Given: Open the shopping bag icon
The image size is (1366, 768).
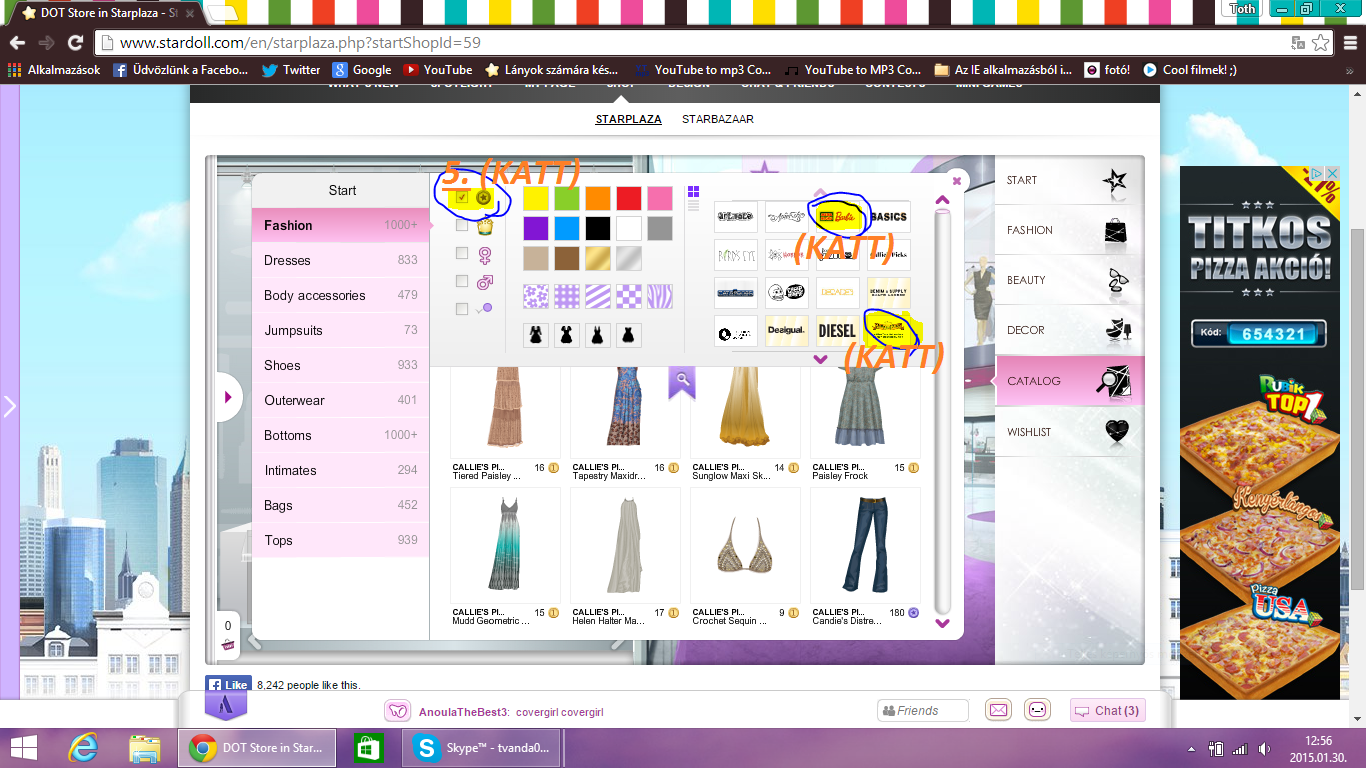Looking at the screenshot, I should pos(228,644).
